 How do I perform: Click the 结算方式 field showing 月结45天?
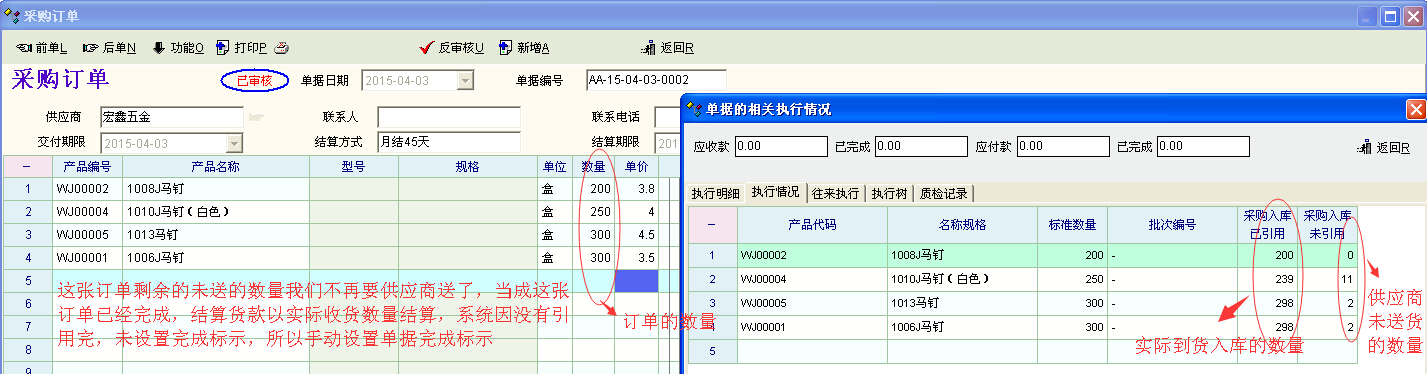click(x=449, y=142)
